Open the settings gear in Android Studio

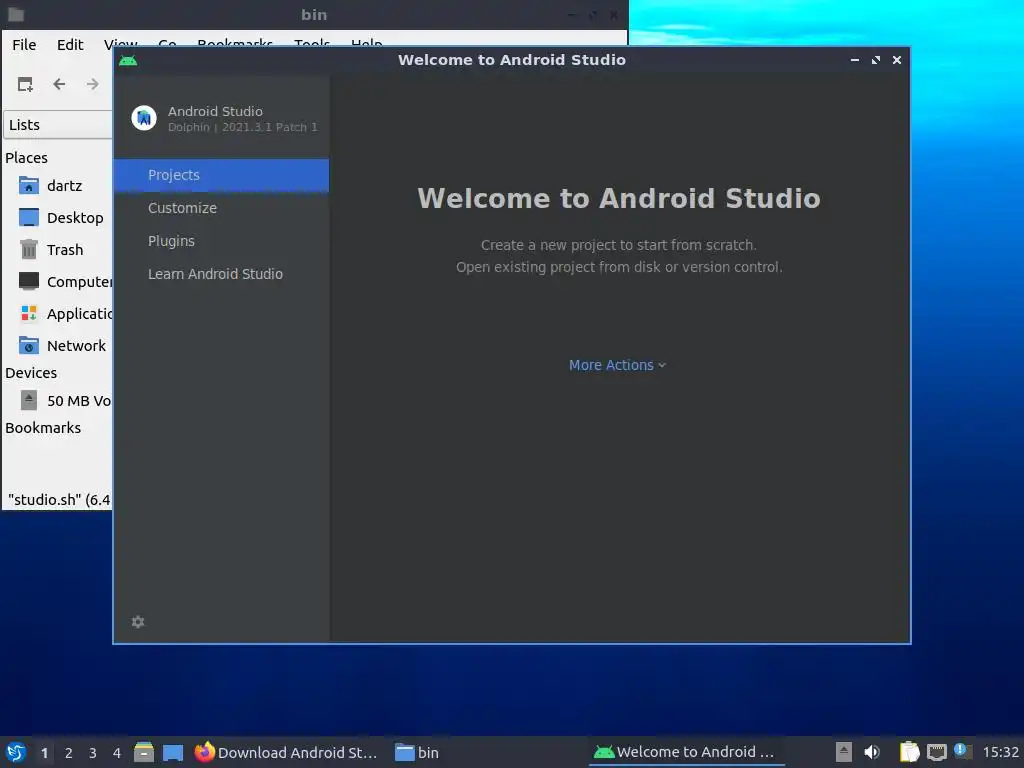138,622
